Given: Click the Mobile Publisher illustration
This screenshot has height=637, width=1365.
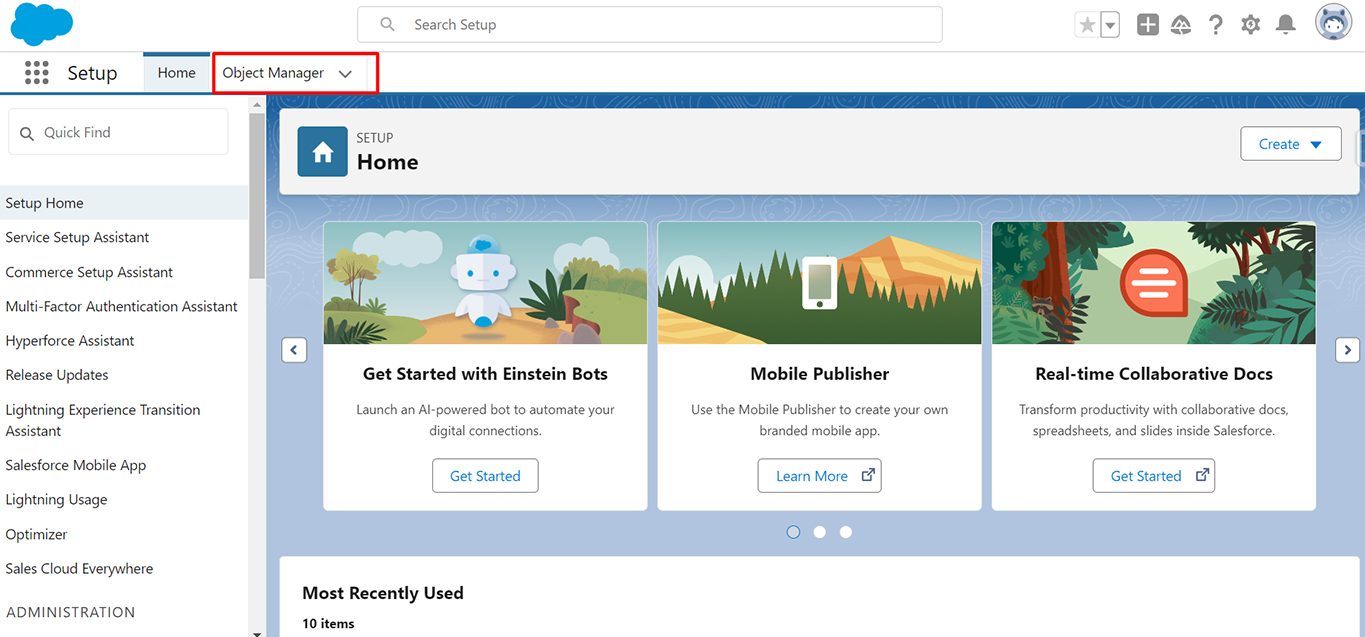Looking at the screenshot, I should [x=819, y=283].
